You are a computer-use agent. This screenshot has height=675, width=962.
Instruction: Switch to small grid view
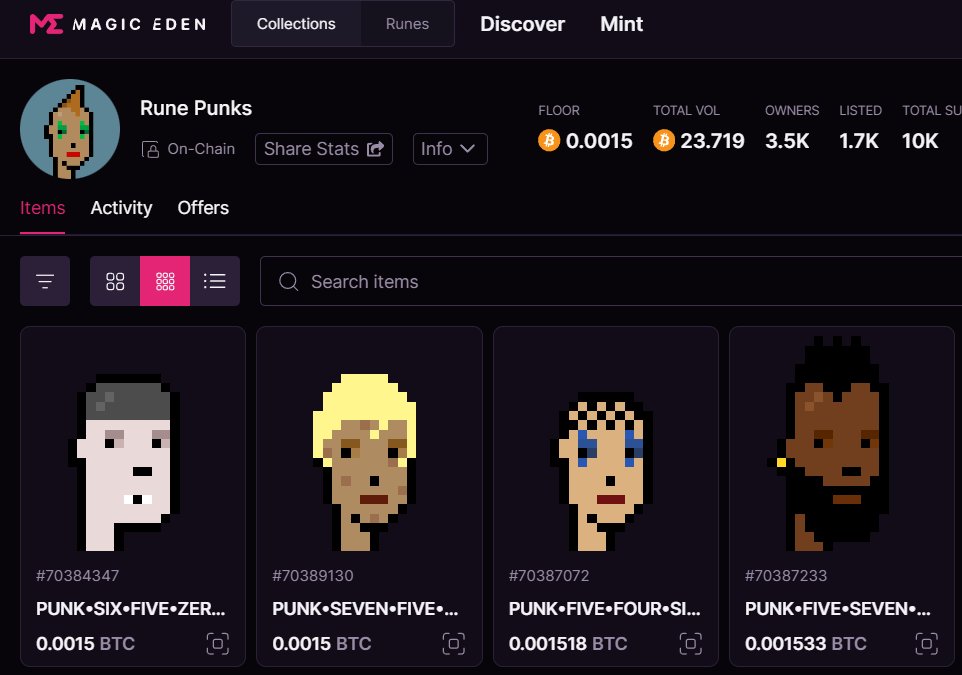click(x=165, y=281)
